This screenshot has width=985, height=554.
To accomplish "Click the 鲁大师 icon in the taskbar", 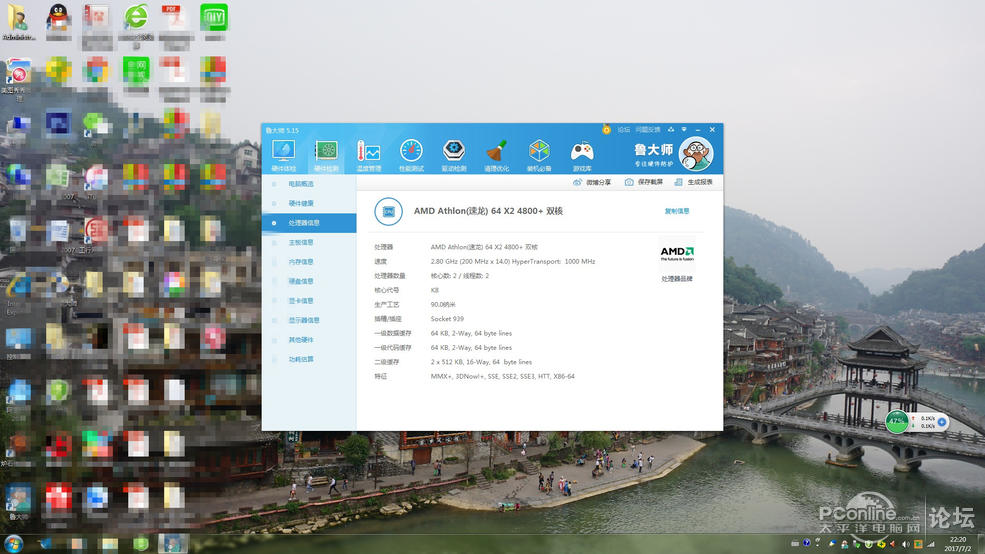I will pos(173,544).
